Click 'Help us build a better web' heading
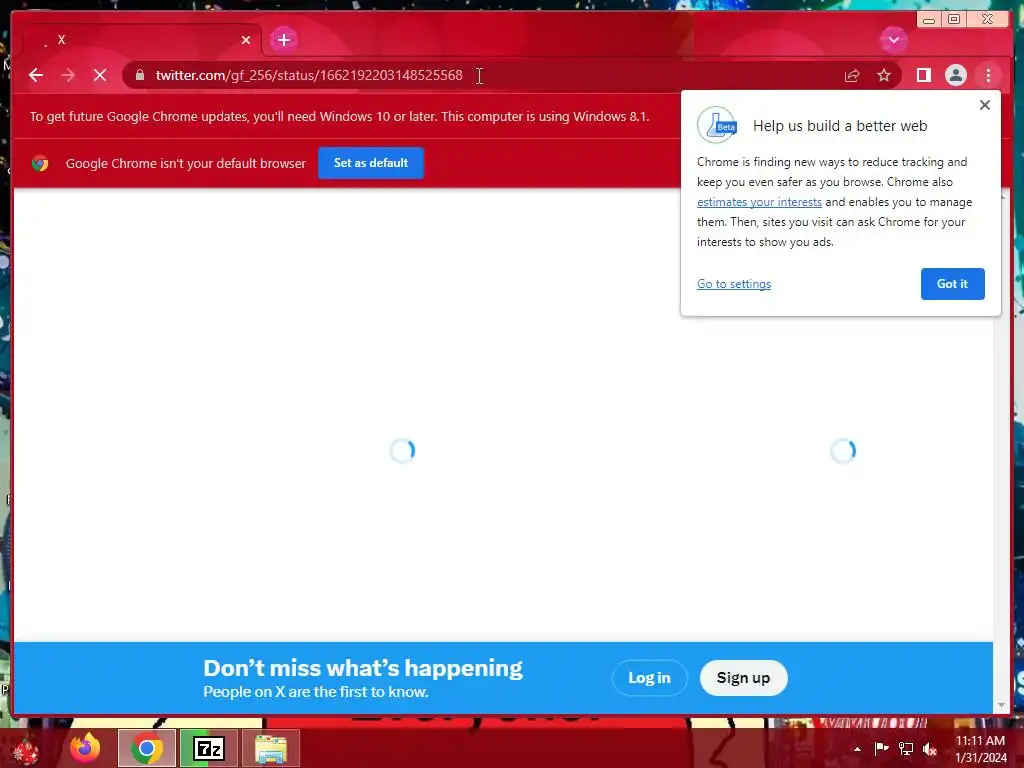The width and height of the screenshot is (1024, 768). [x=840, y=126]
